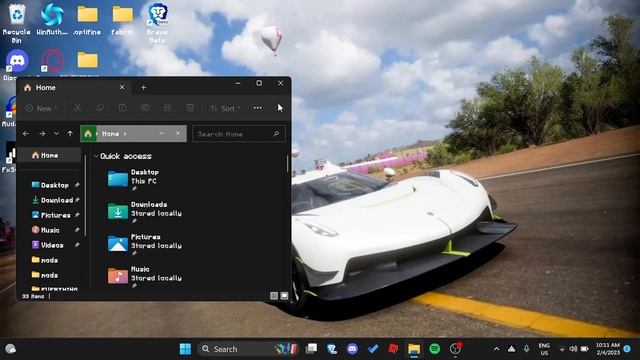Open Music folder in Quick access
The image size is (640, 360).
[145, 277]
